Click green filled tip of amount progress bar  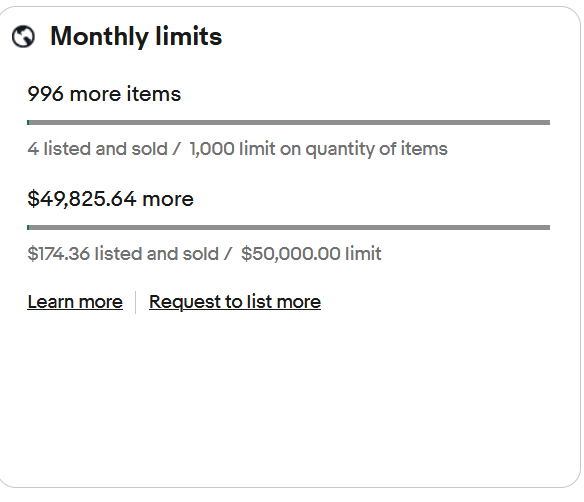[x=28, y=228]
